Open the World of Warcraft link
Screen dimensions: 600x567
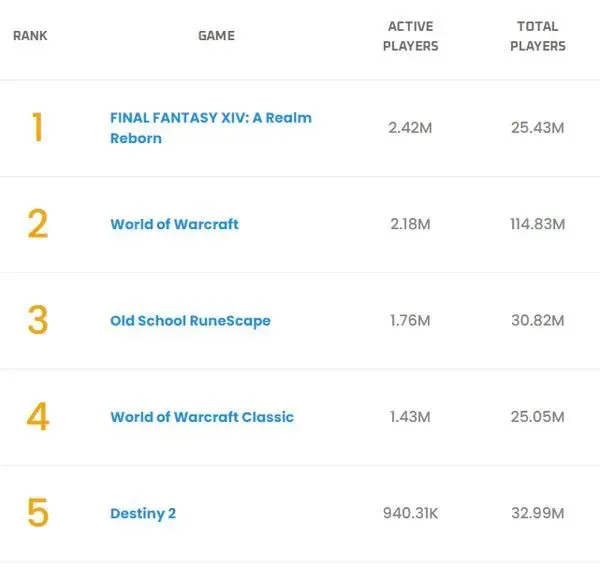point(174,224)
